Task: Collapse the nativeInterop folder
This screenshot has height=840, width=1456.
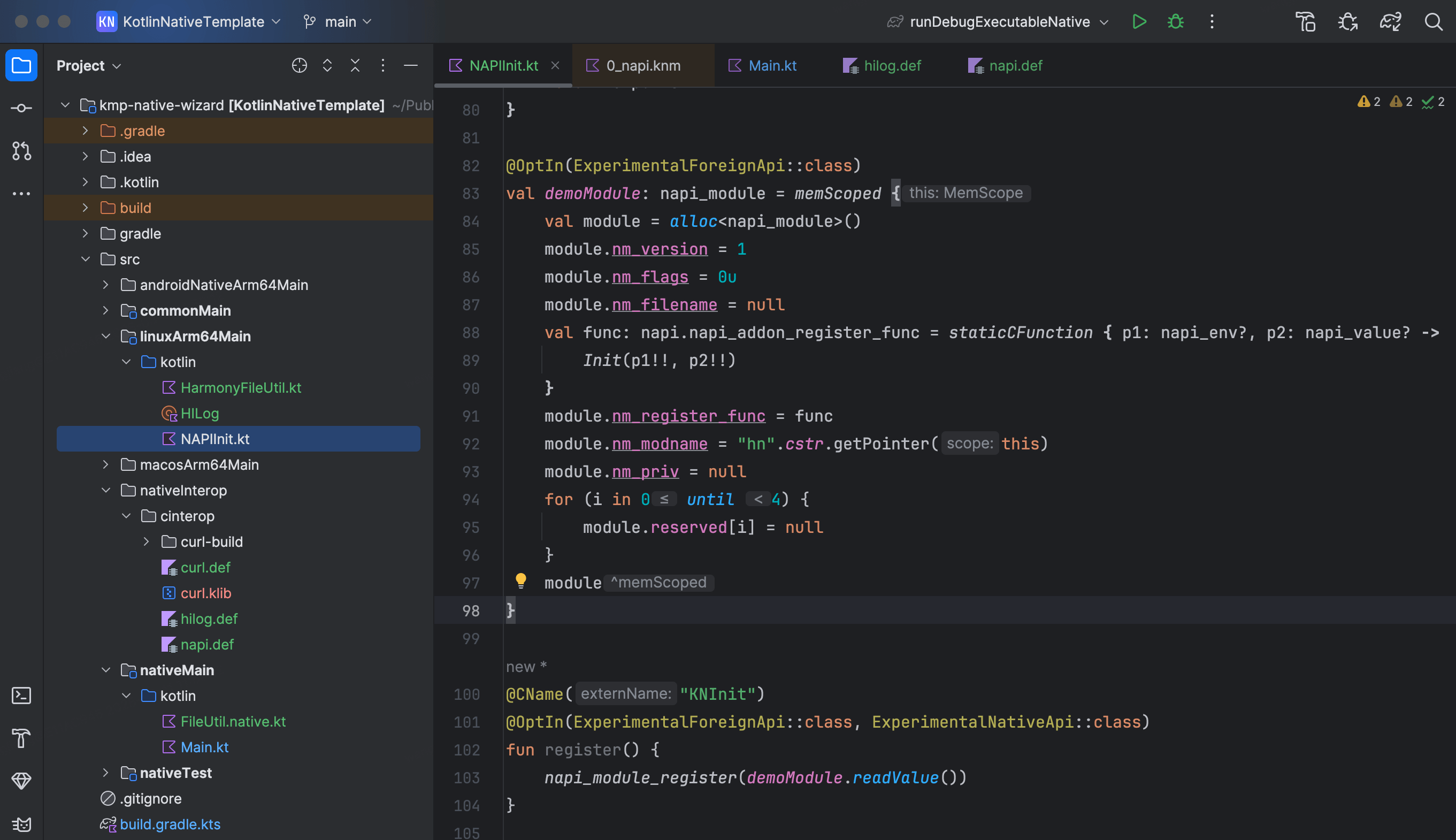Action: pyautogui.click(x=106, y=490)
